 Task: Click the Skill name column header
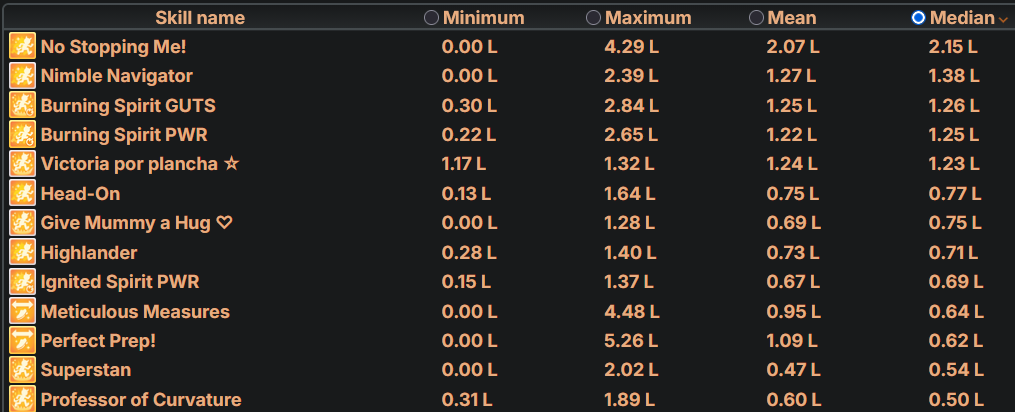pos(200,18)
